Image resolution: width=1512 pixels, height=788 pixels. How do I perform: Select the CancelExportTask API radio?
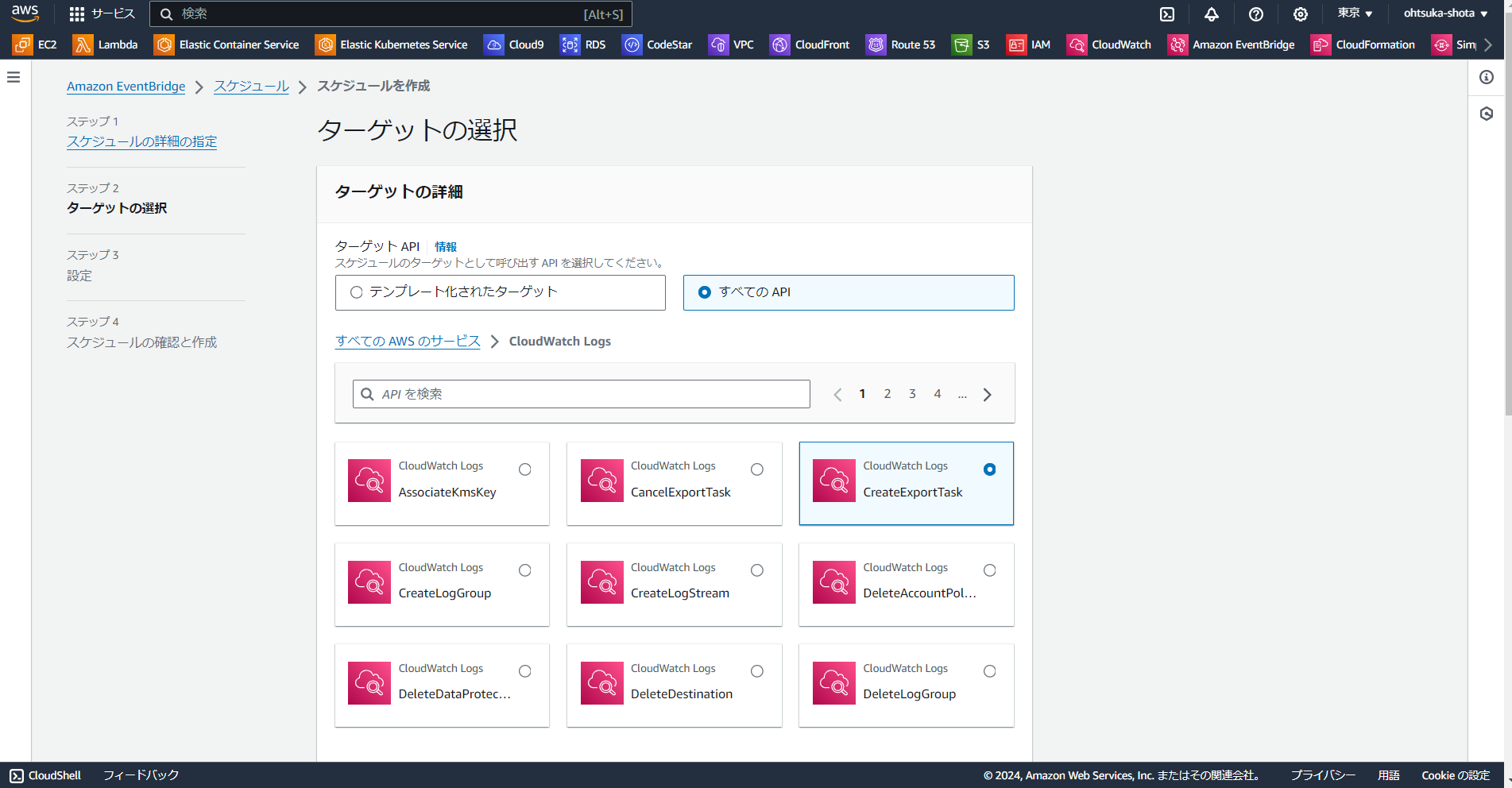click(x=757, y=469)
